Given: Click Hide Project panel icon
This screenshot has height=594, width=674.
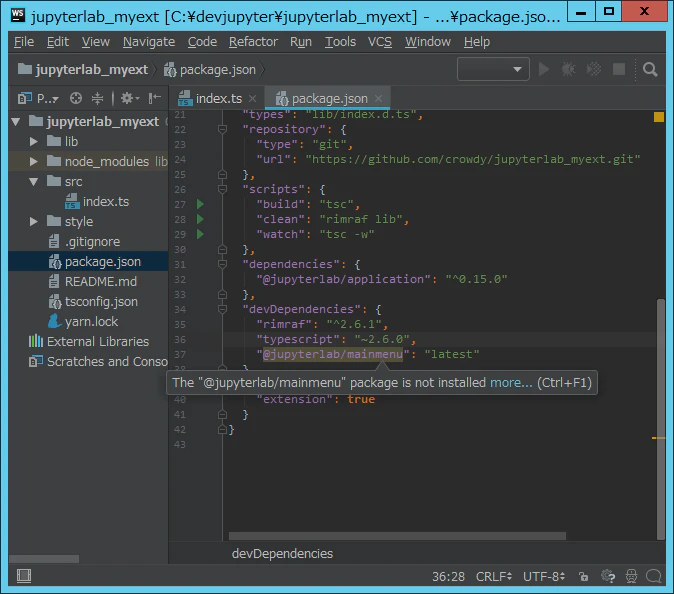Looking at the screenshot, I should click(154, 98).
